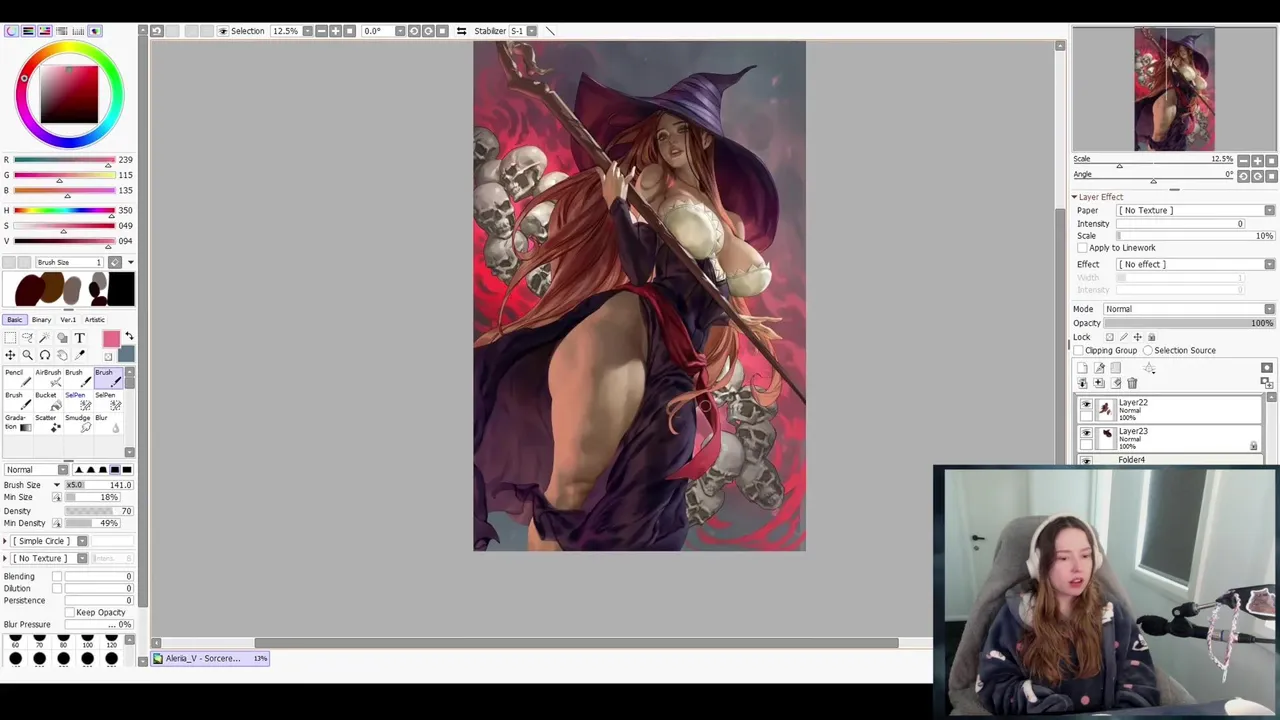This screenshot has width=1280, height=720.
Task: Choose the Pencil brush preset
Action: [17, 379]
